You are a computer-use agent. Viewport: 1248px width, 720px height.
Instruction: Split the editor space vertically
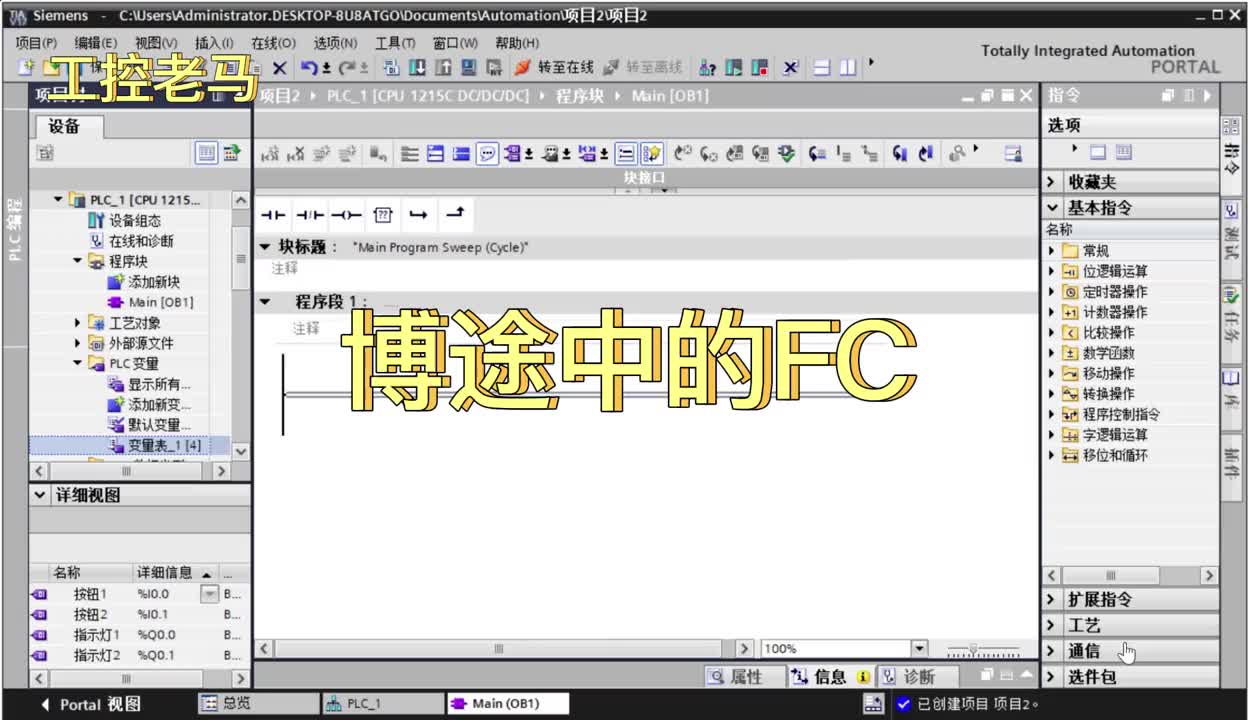(x=848, y=68)
